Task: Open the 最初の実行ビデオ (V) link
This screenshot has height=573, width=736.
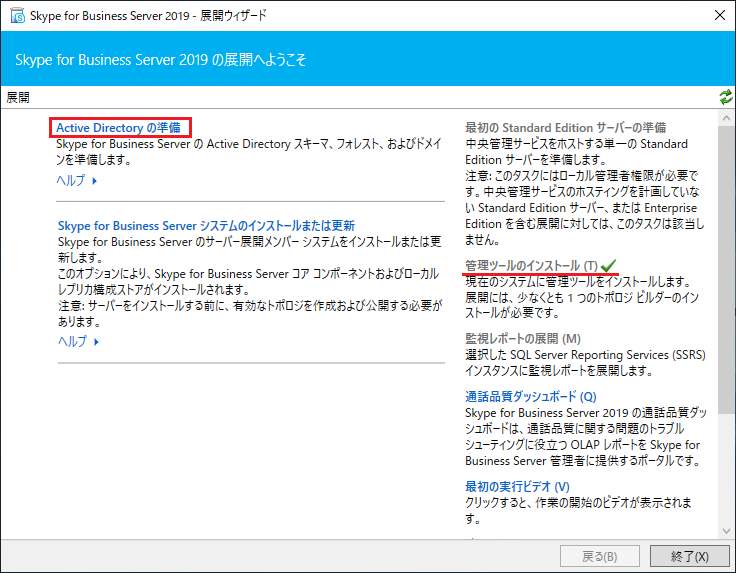Action: click(x=517, y=487)
